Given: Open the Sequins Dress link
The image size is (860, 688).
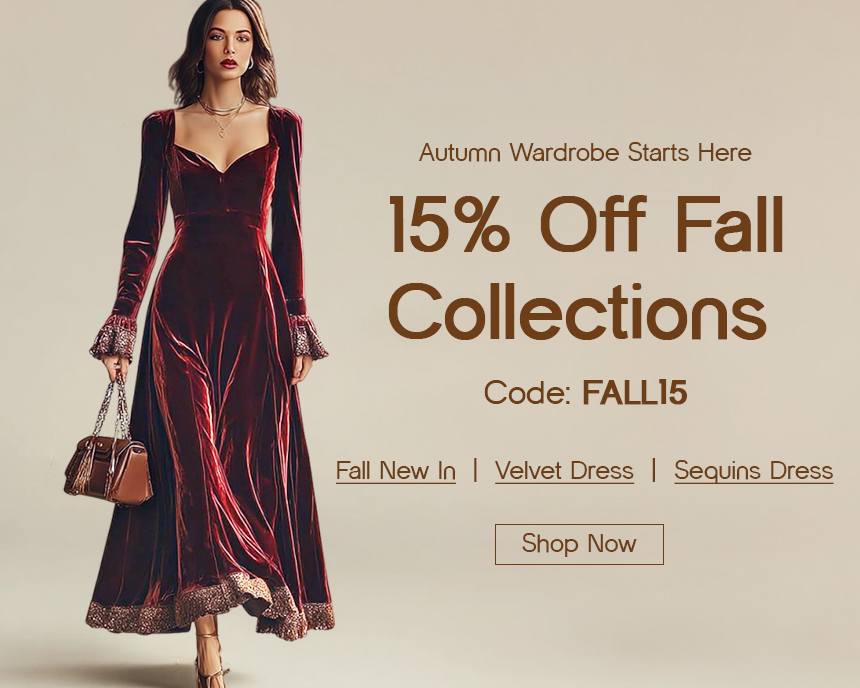Looking at the screenshot, I should [x=754, y=471].
